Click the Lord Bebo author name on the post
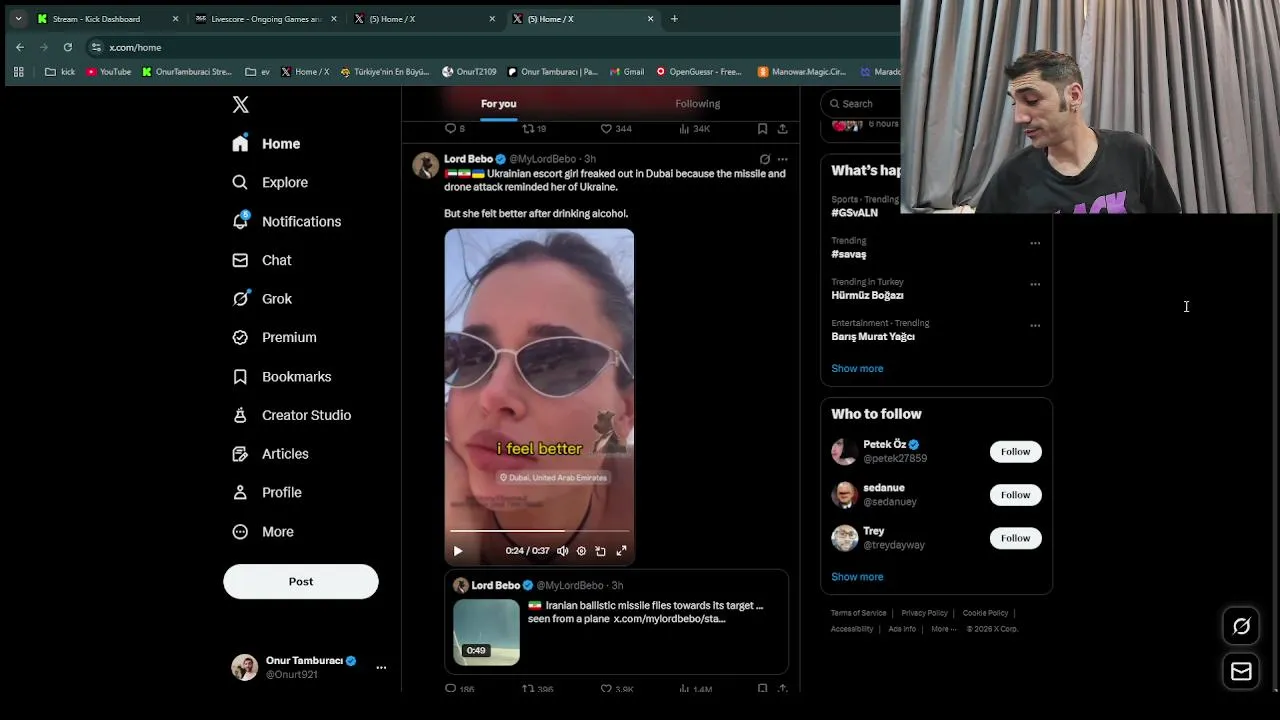This screenshot has width=1280, height=720. [468, 159]
